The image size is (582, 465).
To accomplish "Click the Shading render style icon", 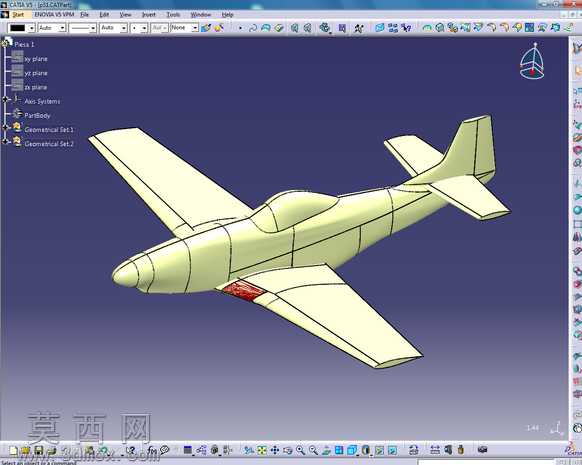I will tap(366, 451).
